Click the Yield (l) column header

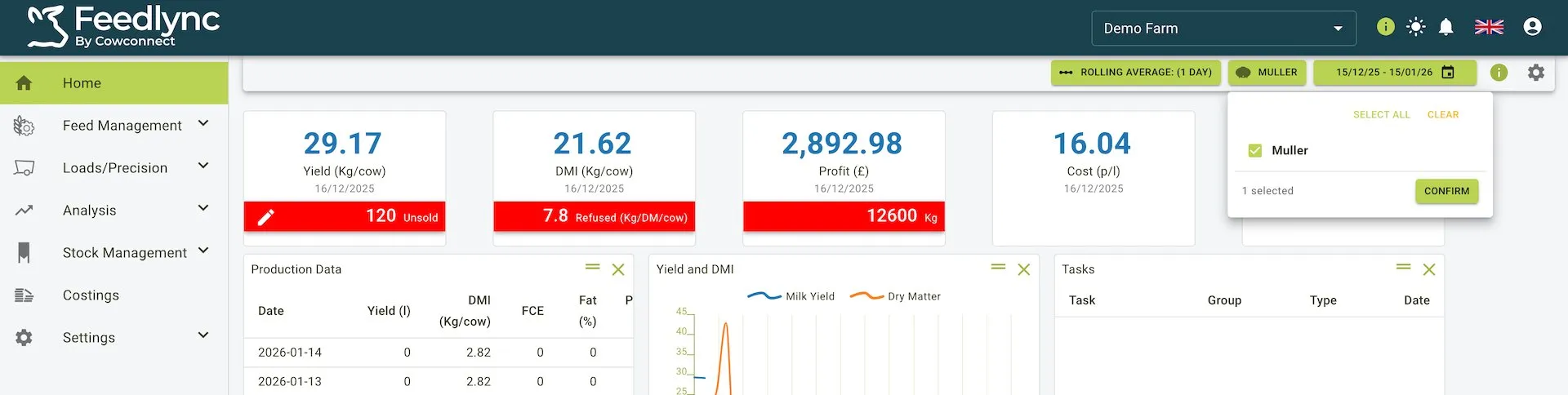pyautogui.click(x=389, y=311)
